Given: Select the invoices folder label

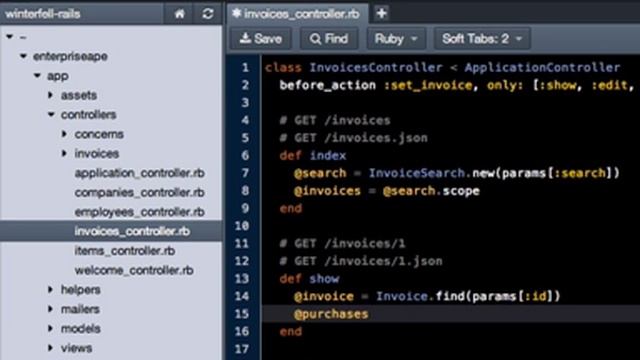Looking at the screenshot, I should (x=97, y=153).
